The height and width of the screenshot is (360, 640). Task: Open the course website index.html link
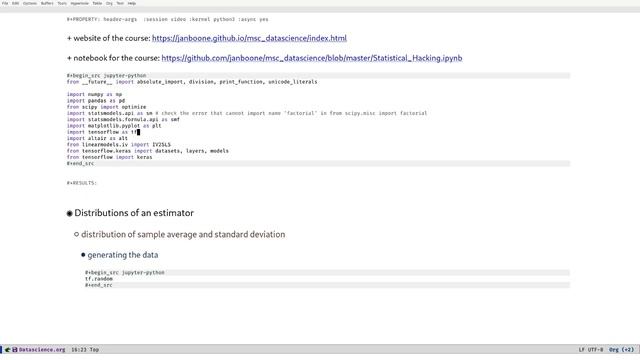click(x=249, y=38)
